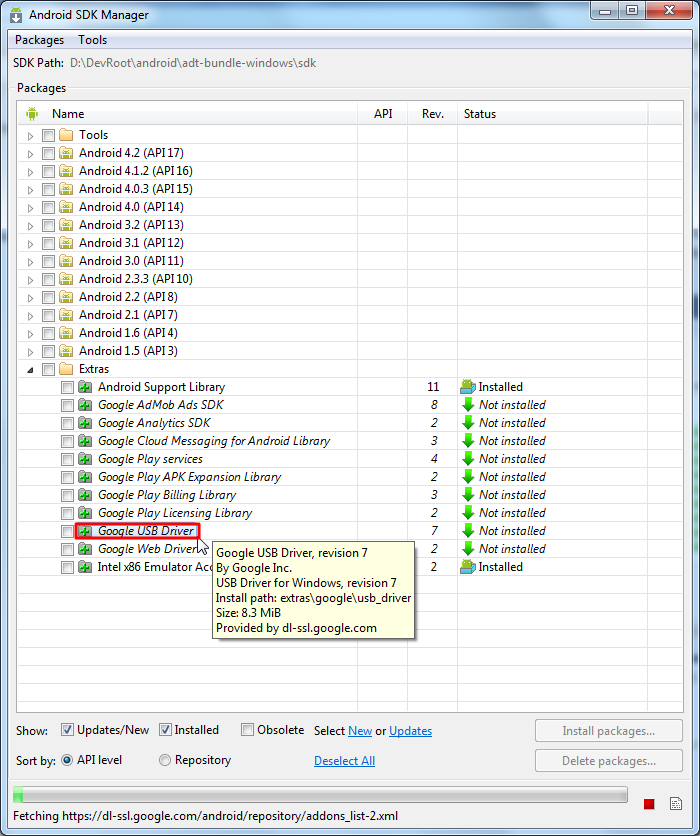Image resolution: width=700 pixels, height=836 pixels.
Task: Sort packages by Repository
Action: point(165,760)
